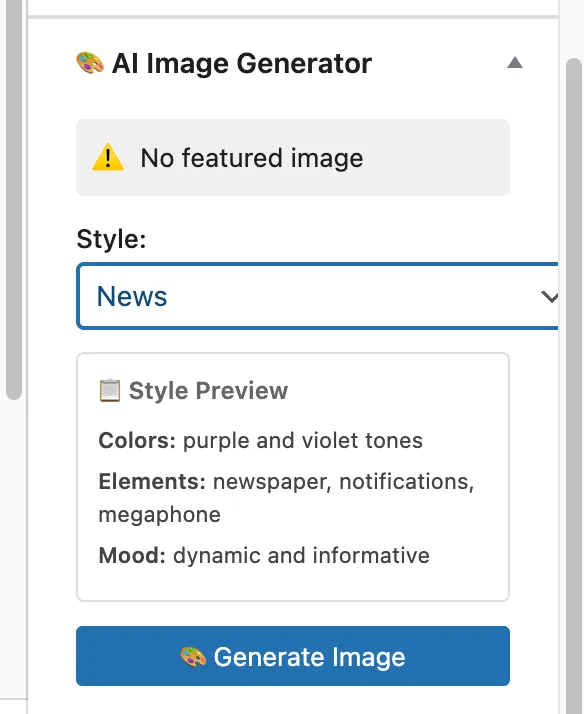
Task: Select the No featured image notice
Action: pos(293,158)
